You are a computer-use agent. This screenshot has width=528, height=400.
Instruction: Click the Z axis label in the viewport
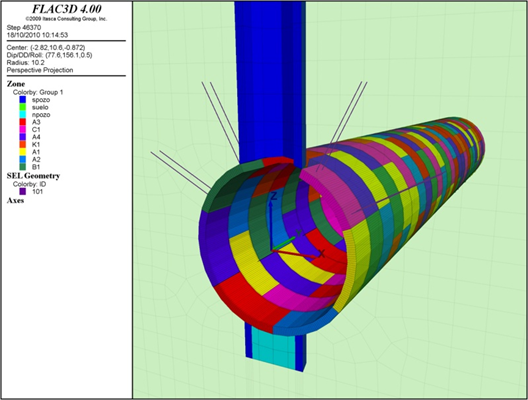point(274,196)
